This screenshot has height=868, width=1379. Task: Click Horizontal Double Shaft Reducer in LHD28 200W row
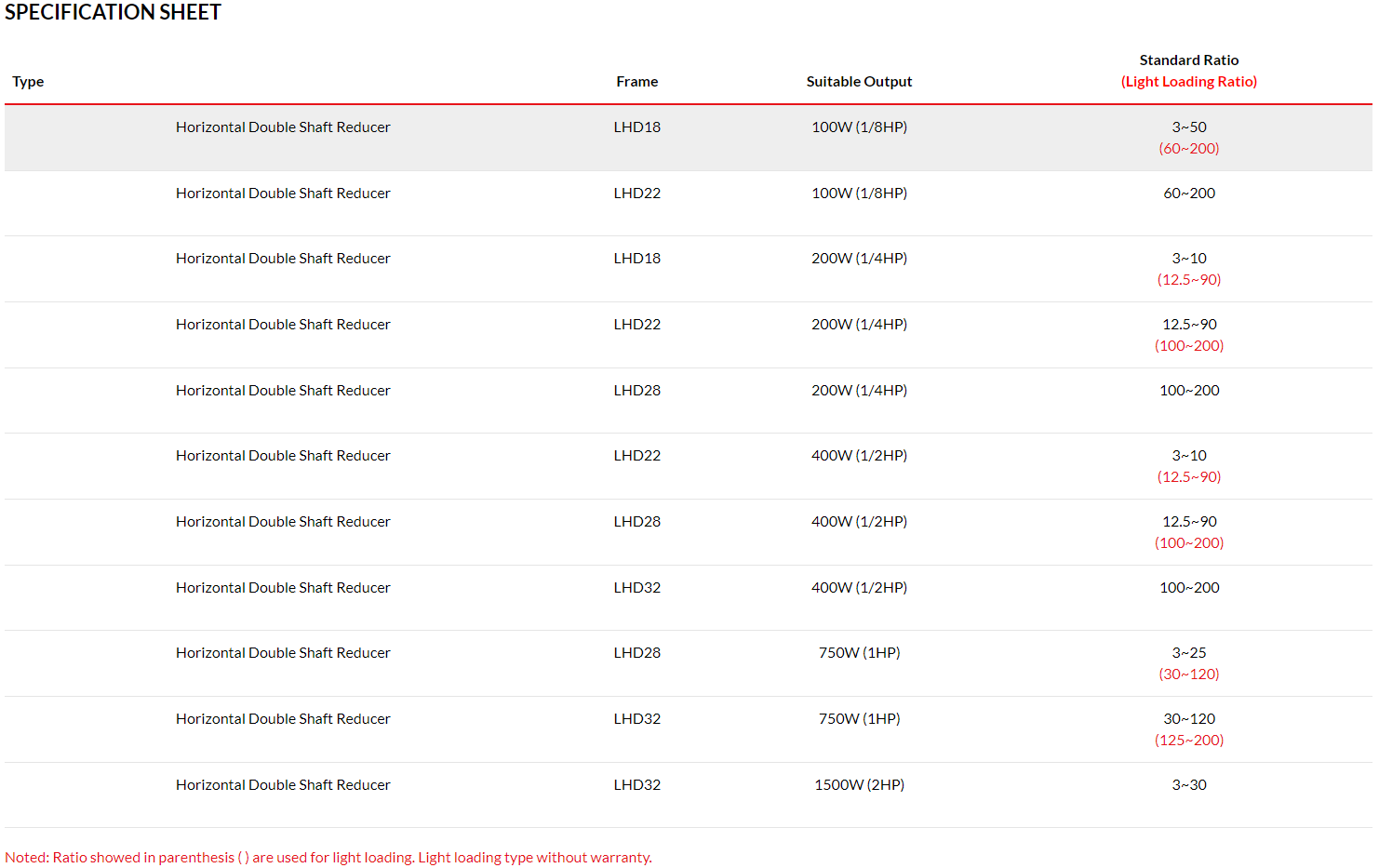(x=283, y=391)
